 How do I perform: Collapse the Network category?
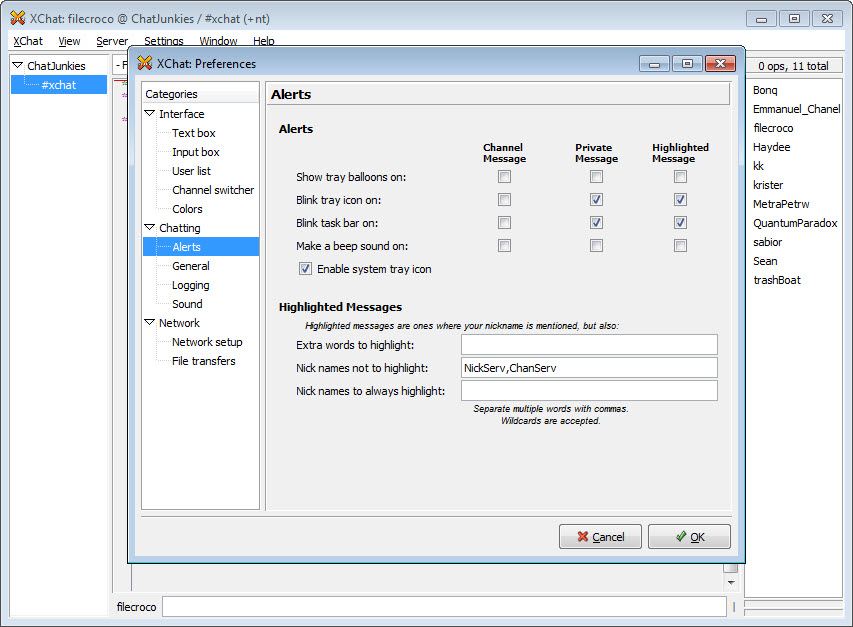pos(150,322)
